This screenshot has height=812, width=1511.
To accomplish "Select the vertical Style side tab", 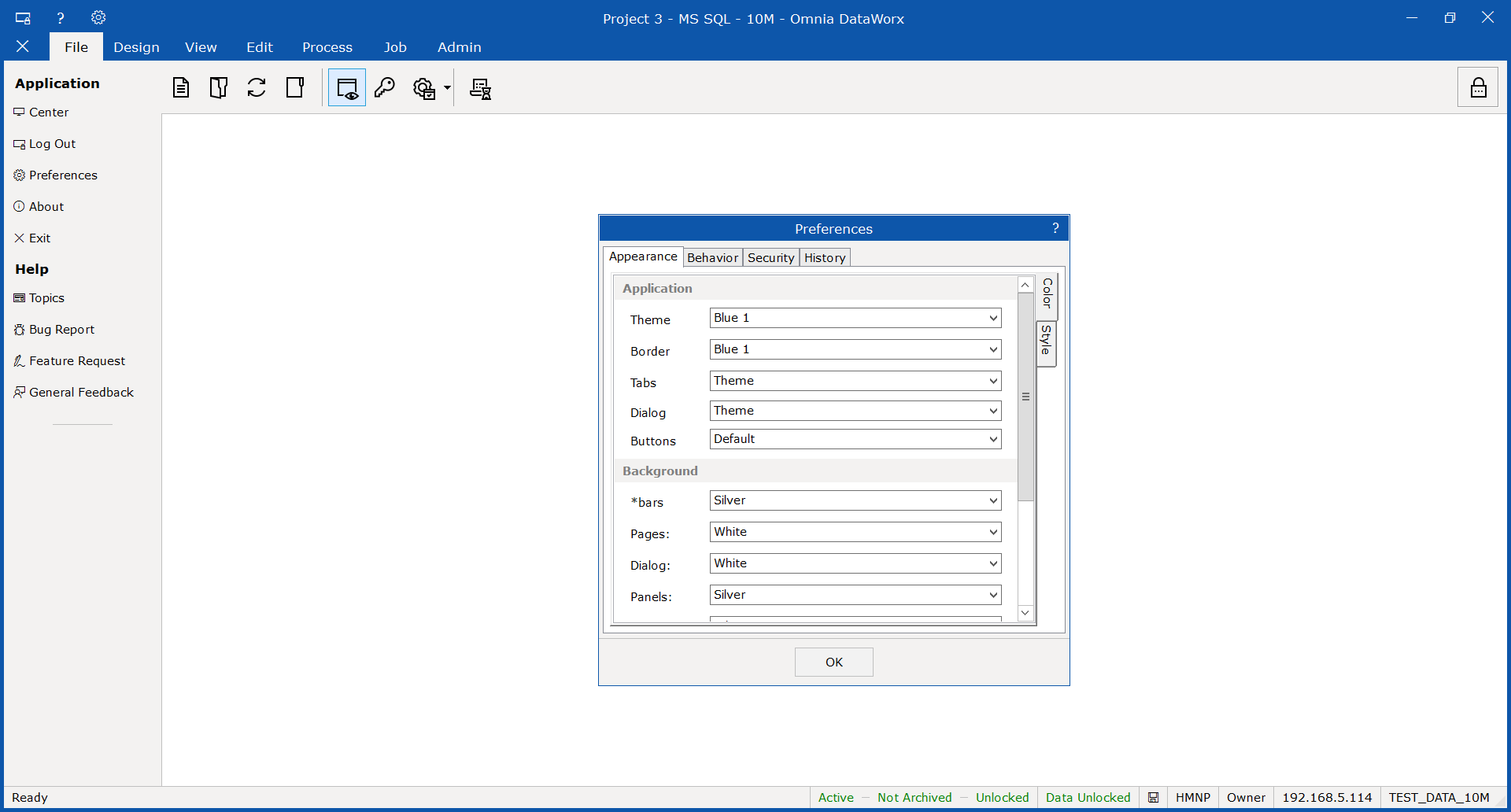I will tap(1046, 342).
